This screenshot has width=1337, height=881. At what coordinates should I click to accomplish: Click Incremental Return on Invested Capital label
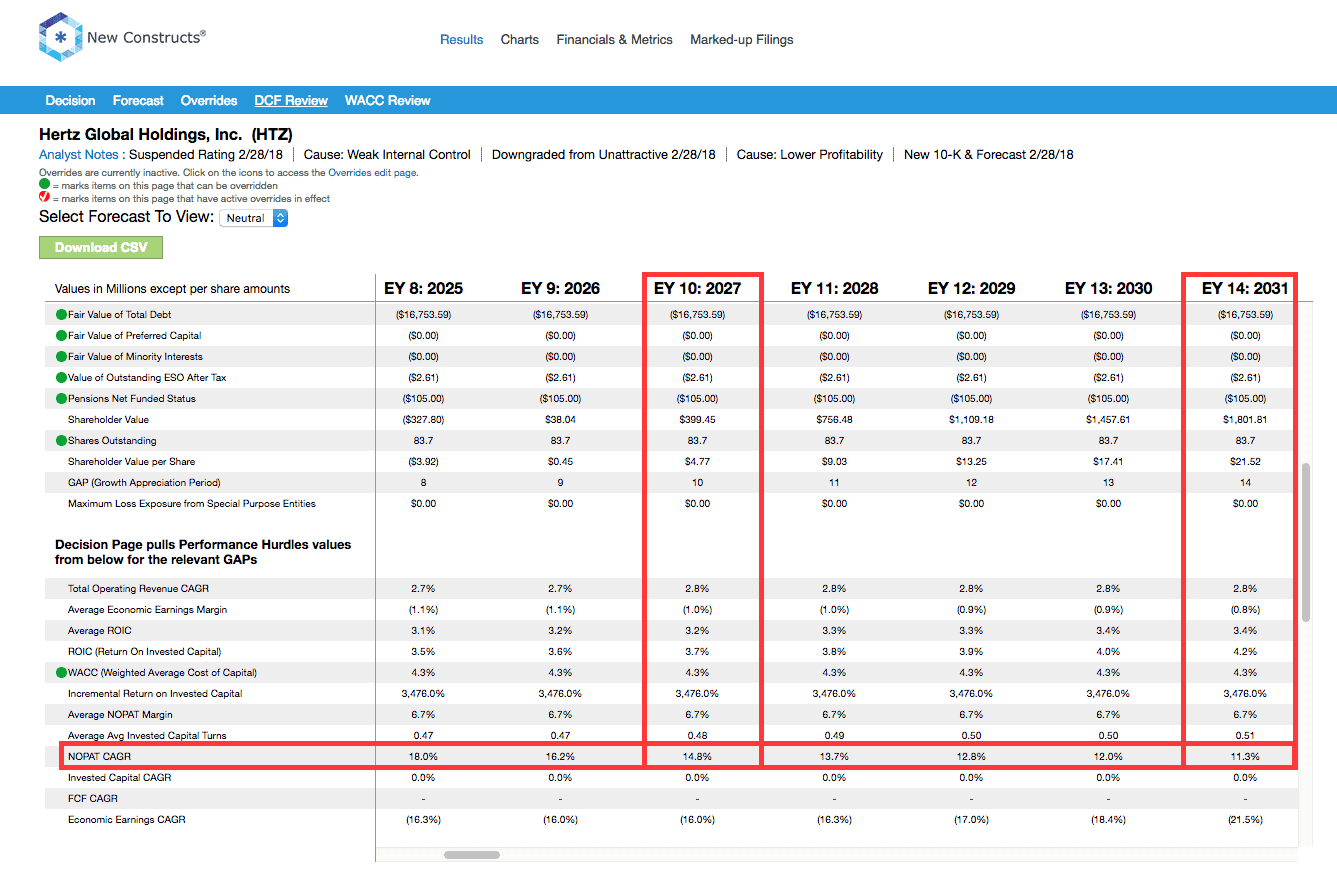155,694
